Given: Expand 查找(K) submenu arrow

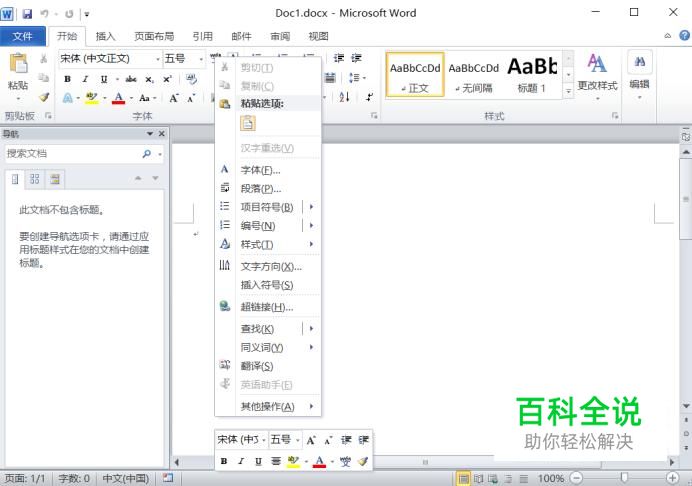Looking at the screenshot, I should tap(312, 328).
